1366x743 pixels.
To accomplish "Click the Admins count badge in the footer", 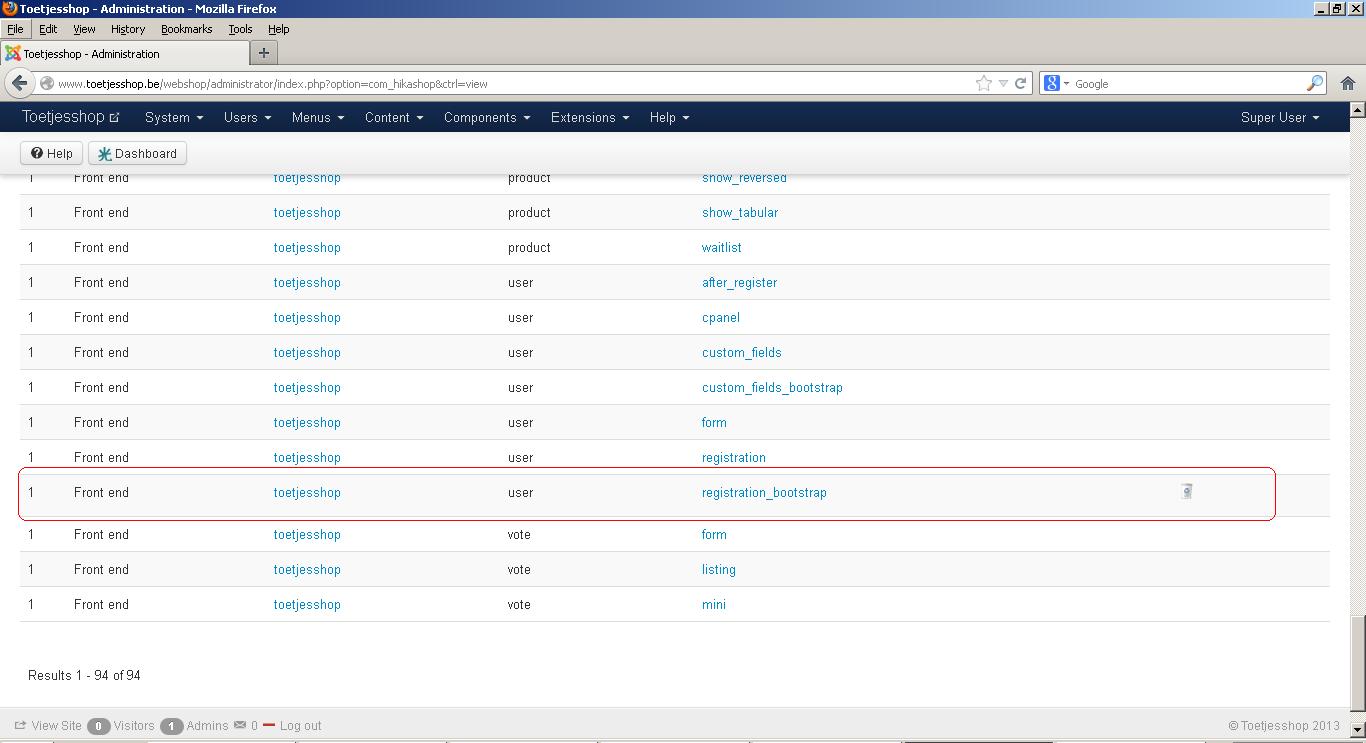I will 171,726.
